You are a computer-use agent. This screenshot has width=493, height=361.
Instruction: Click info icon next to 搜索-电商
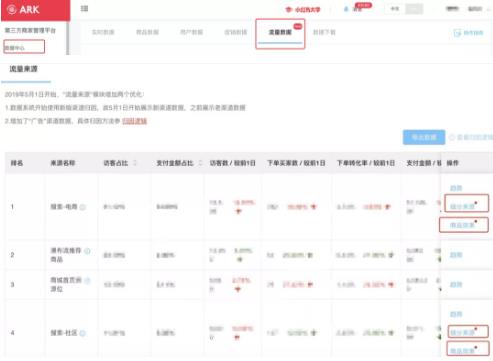83,207
